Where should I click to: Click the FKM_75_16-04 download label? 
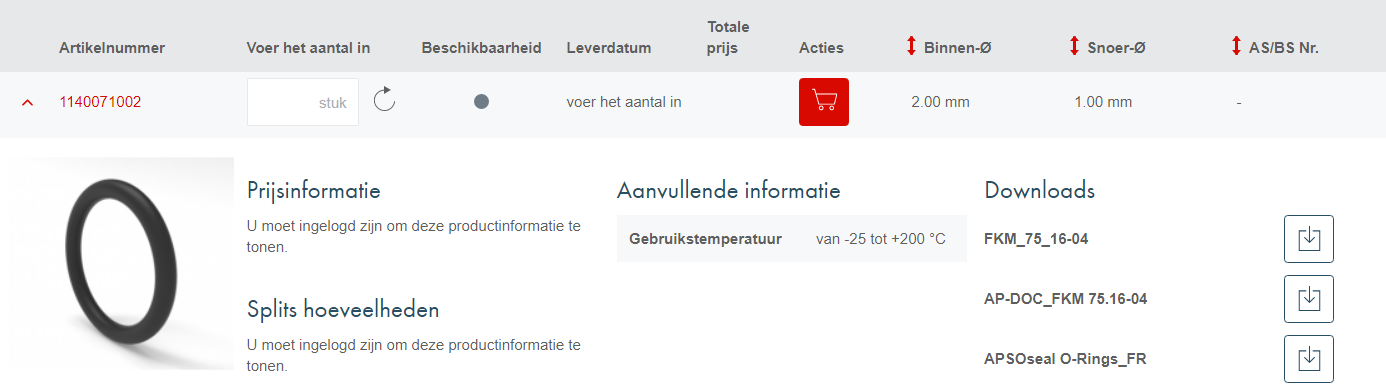point(1037,239)
